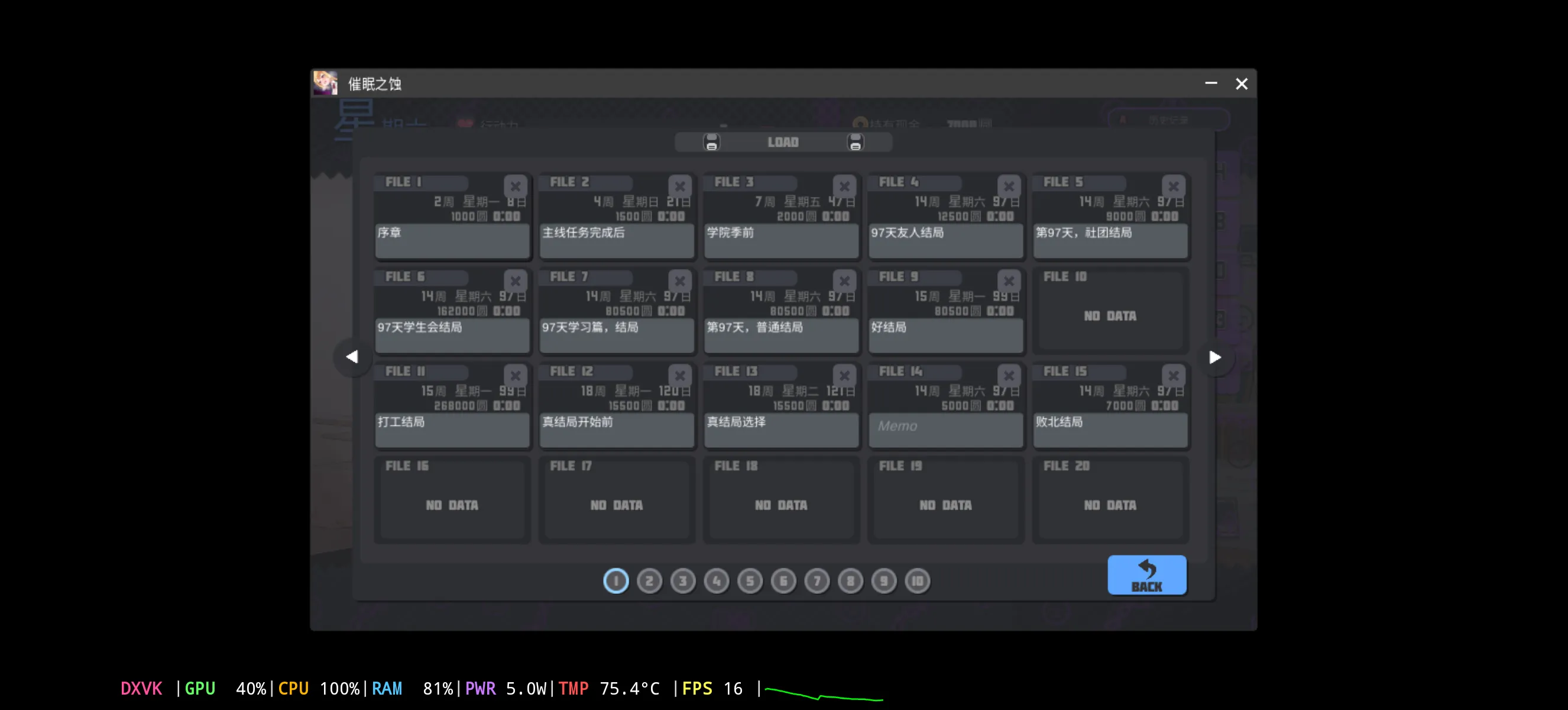Open save page 3
Image resolution: width=1568 pixels, height=710 pixels.
(x=682, y=581)
